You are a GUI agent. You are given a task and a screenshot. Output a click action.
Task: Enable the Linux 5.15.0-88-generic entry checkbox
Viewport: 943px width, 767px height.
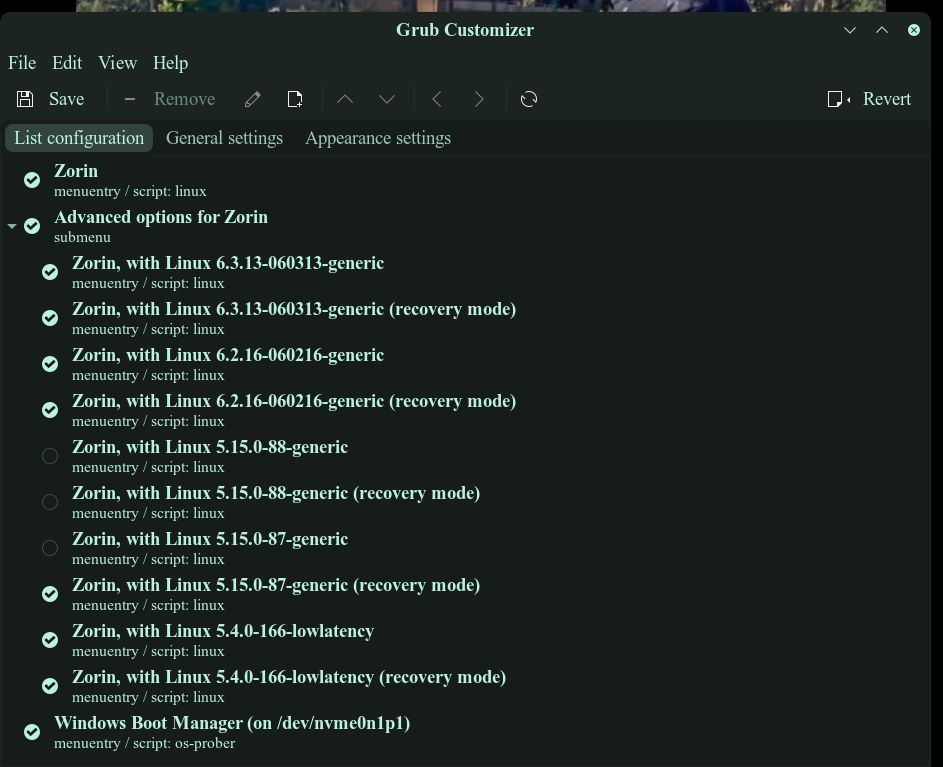click(x=50, y=456)
